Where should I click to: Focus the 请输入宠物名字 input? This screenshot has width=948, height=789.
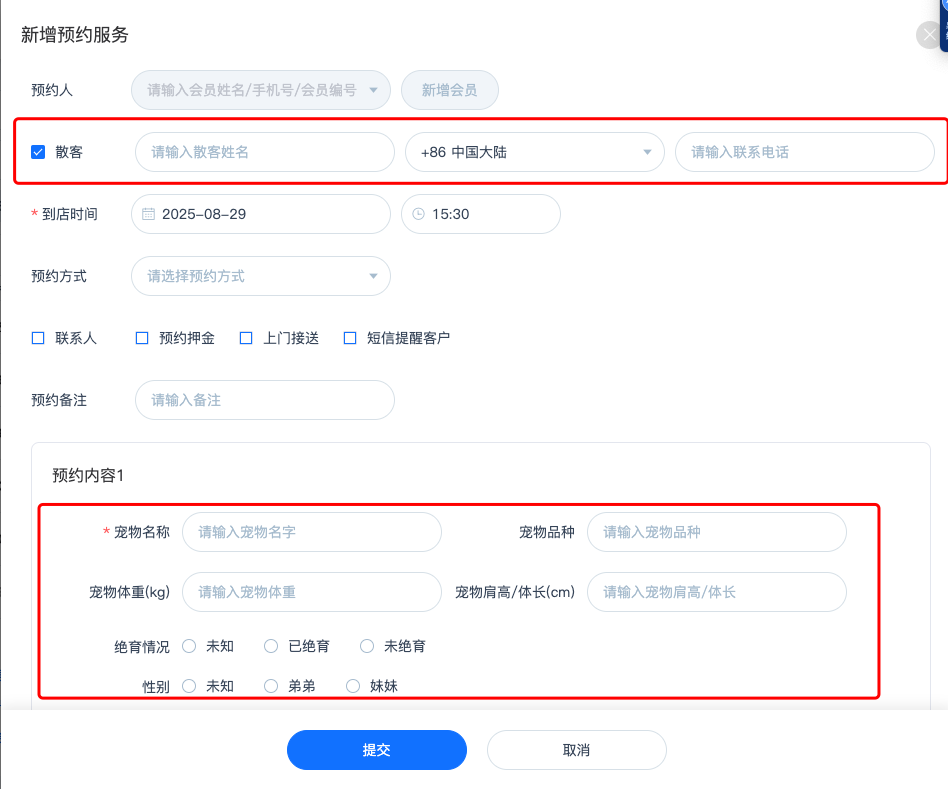[x=312, y=532]
